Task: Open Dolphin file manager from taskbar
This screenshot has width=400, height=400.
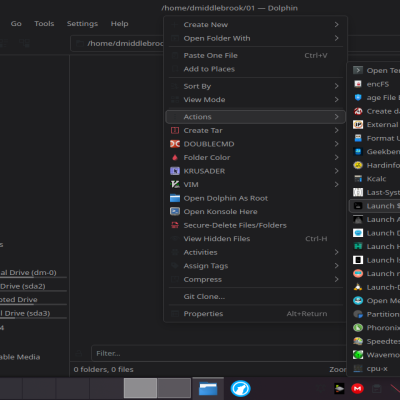Action: [208, 388]
